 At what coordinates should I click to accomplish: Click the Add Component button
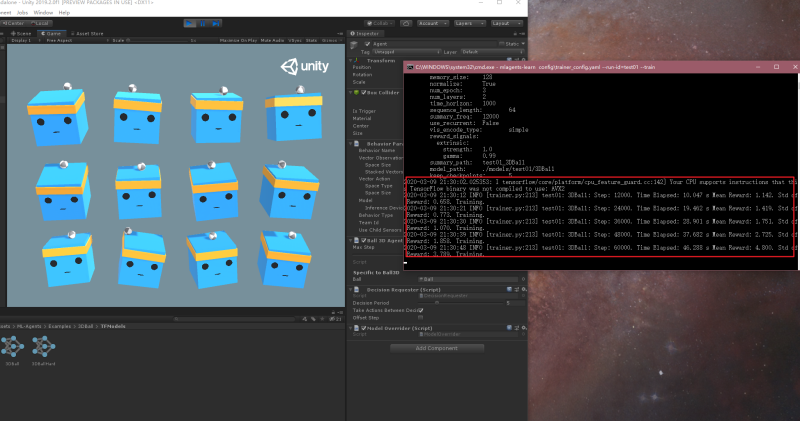(x=437, y=348)
